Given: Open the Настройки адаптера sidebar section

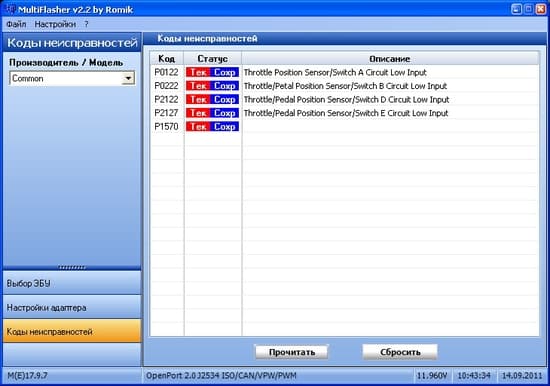Looking at the screenshot, I should click(x=72, y=307).
